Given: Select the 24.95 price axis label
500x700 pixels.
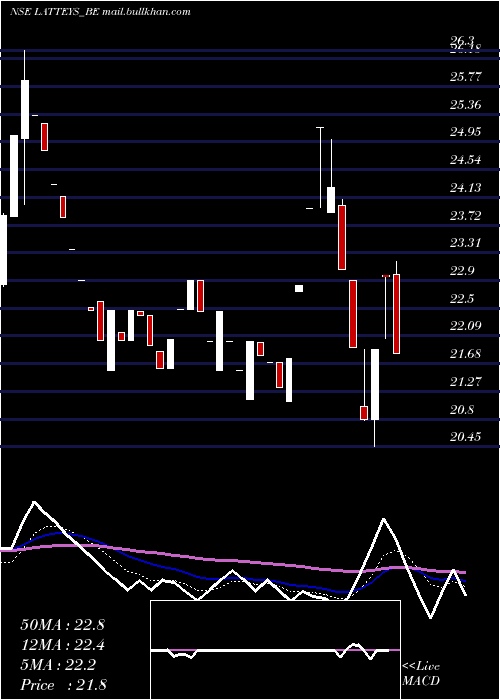Looking at the screenshot, I should [x=466, y=132].
